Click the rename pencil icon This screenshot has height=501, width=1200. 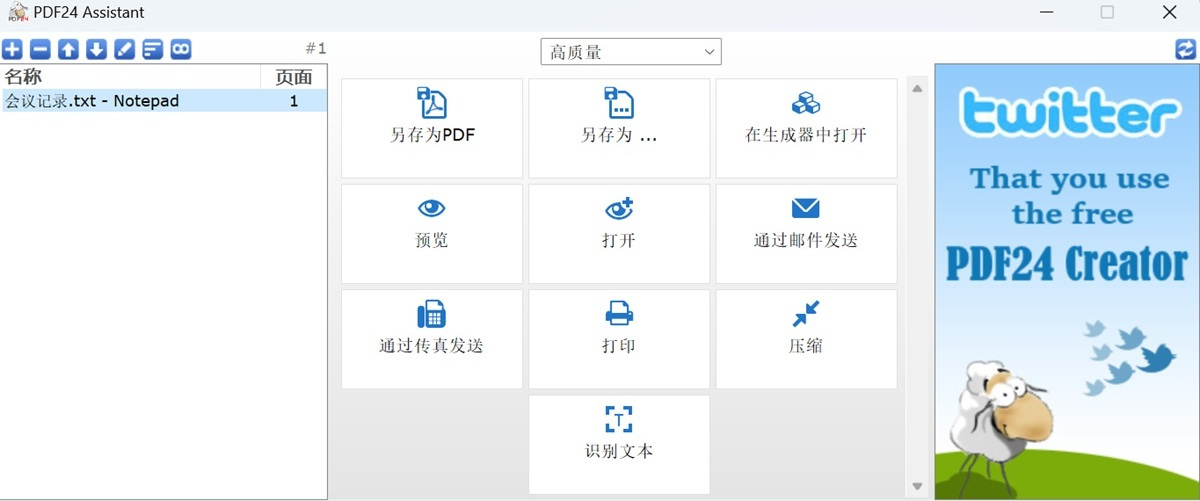click(x=124, y=50)
